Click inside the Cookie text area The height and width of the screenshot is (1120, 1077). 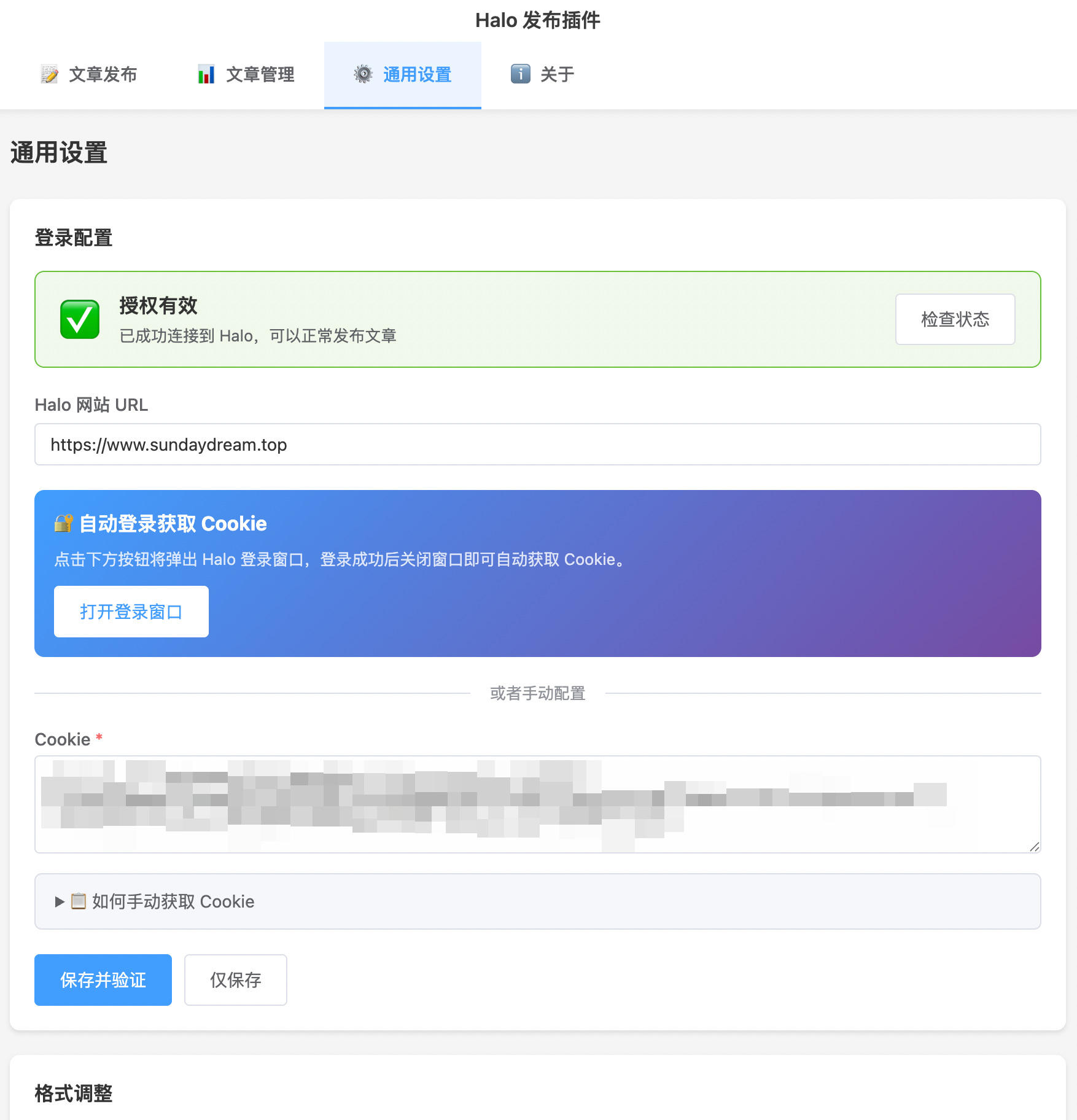pyautogui.click(x=537, y=804)
